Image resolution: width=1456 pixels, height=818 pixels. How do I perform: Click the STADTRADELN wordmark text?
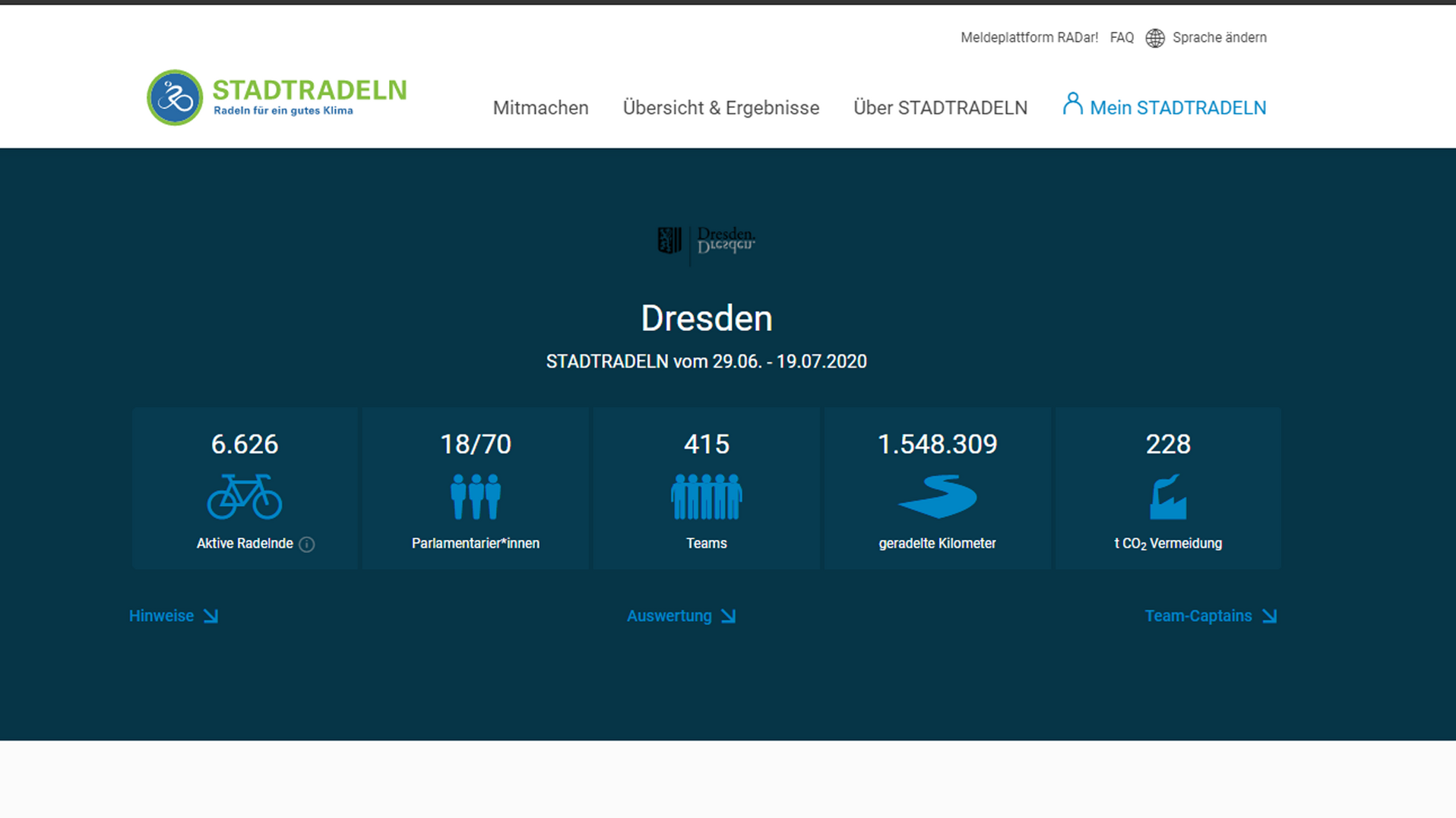pyautogui.click(x=309, y=90)
